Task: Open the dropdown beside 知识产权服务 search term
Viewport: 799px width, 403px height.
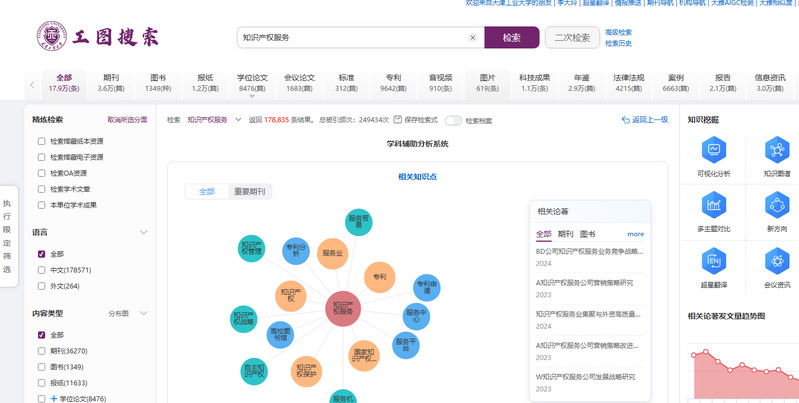Action: 237,120
